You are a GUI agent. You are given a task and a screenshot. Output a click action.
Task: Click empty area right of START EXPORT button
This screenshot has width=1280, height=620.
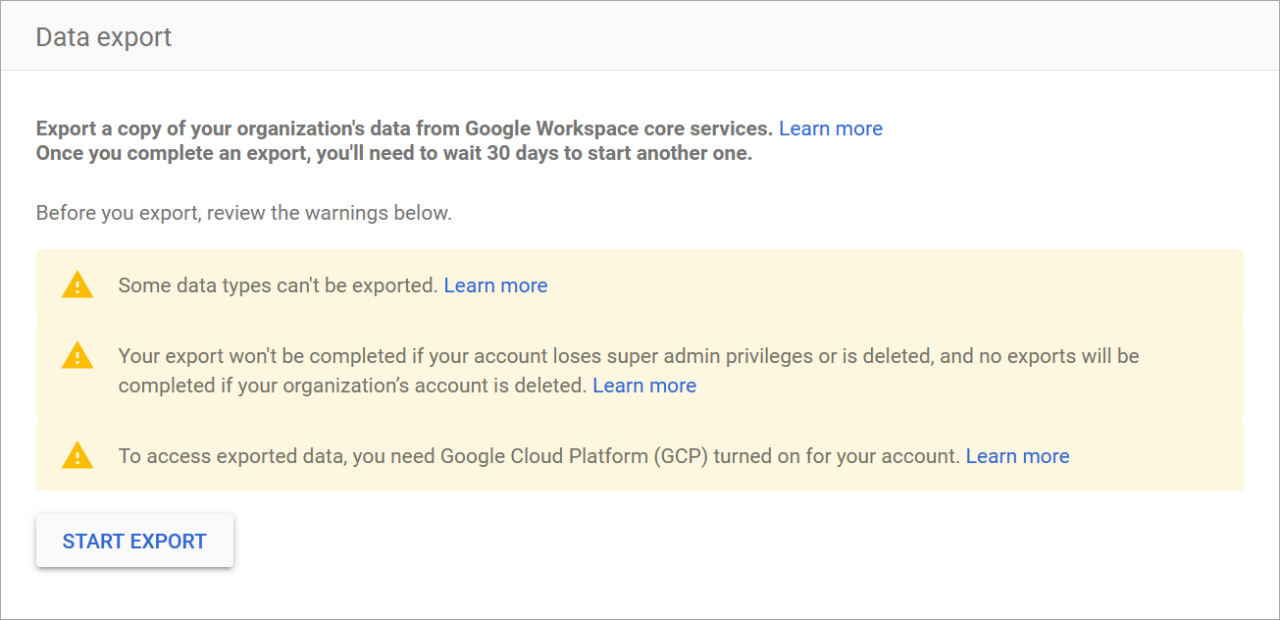[x=700, y=541]
